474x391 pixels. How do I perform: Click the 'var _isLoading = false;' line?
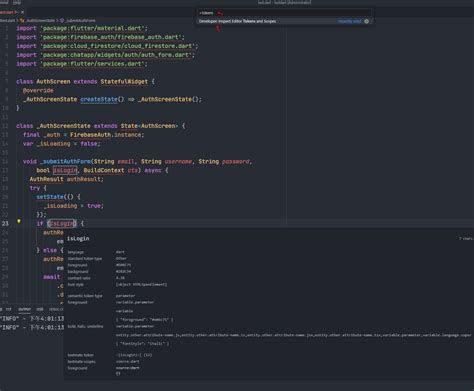61,144
